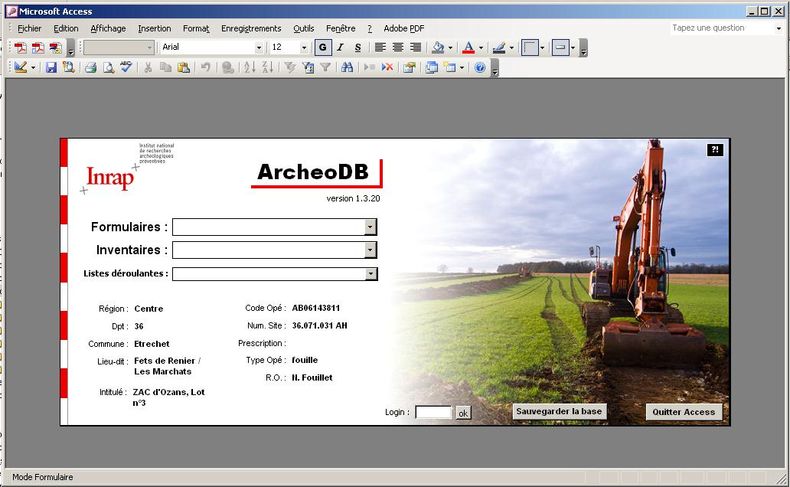Click the second Adobe PDF toolbar icon
Viewport: 790px width, 487px height.
pos(38,48)
